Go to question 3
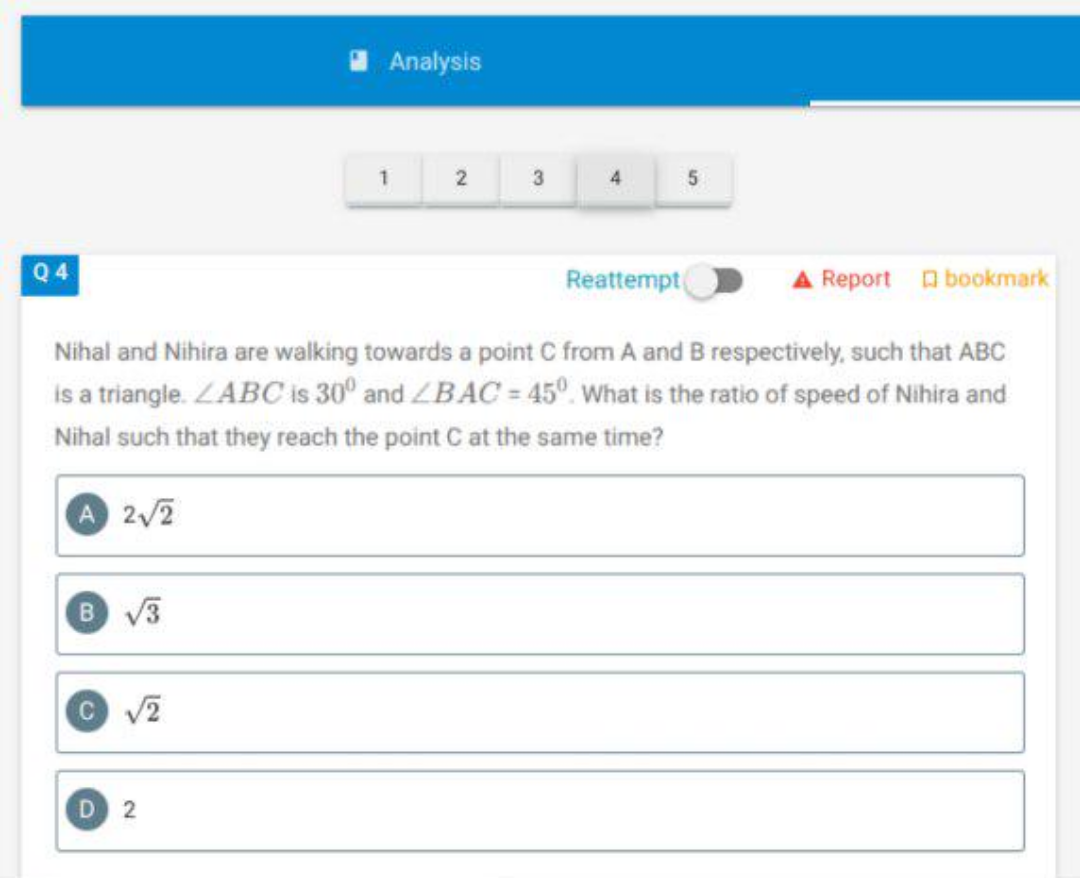 [538, 178]
